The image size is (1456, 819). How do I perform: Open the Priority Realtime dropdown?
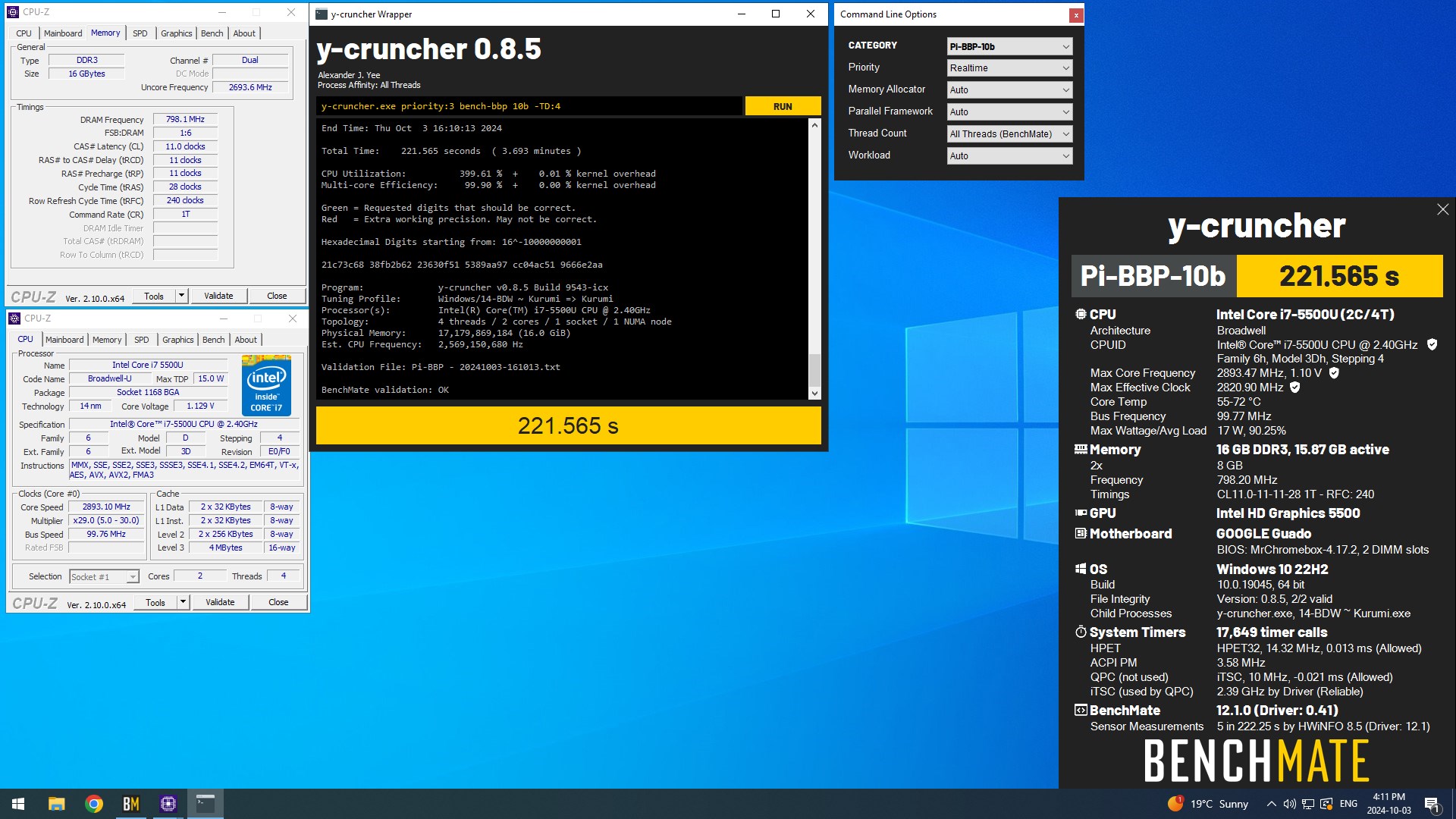click(1009, 68)
